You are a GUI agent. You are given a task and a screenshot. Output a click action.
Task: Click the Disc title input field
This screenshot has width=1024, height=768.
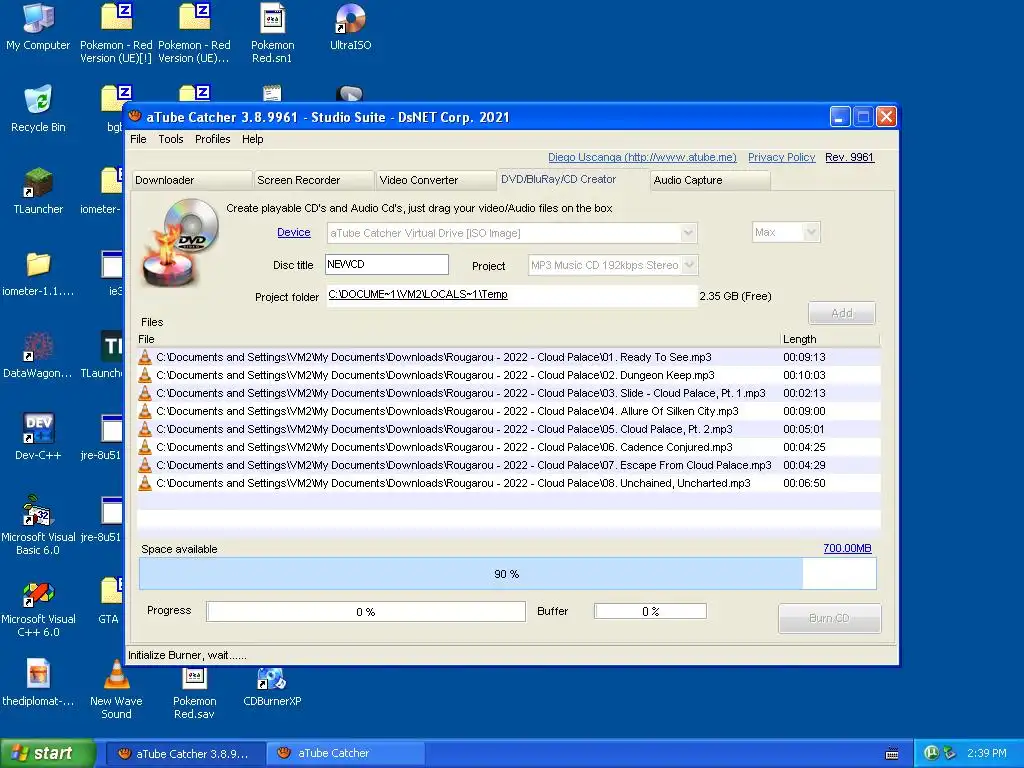coord(387,264)
